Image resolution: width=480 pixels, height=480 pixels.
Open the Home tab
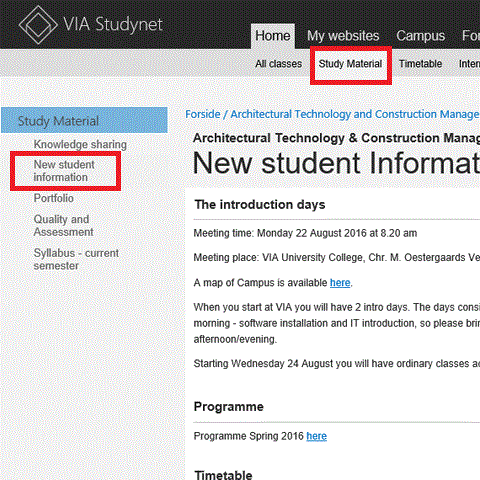[x=273, y=36]
